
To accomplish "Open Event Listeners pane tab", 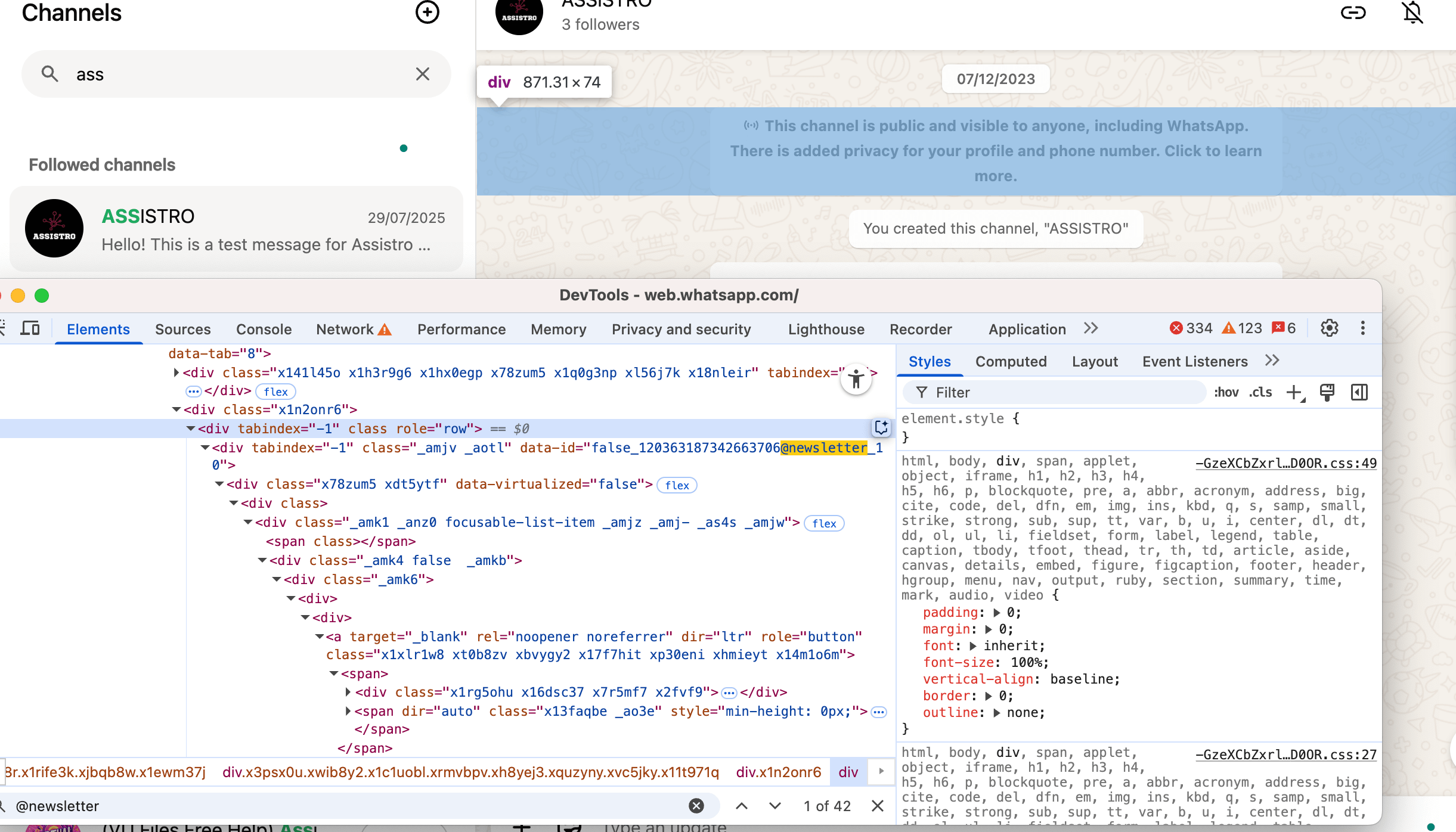I will pyautogui.click(x=1195, y=361).
